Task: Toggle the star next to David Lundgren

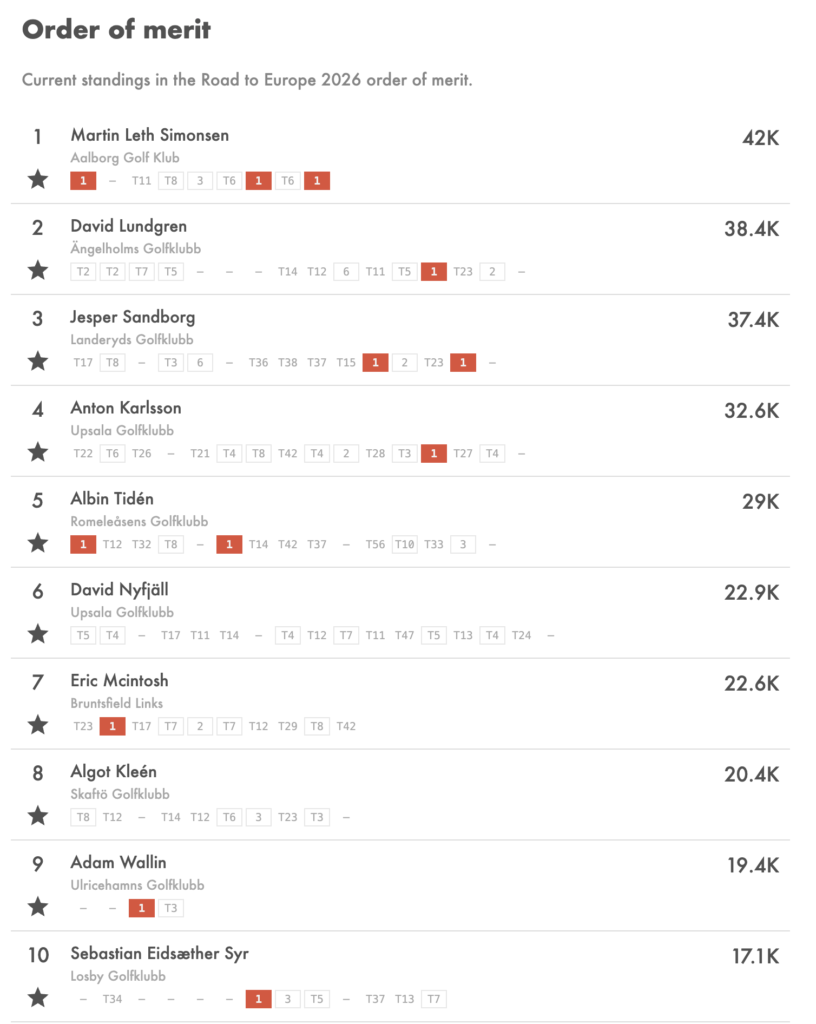Action: pos(38,270)
